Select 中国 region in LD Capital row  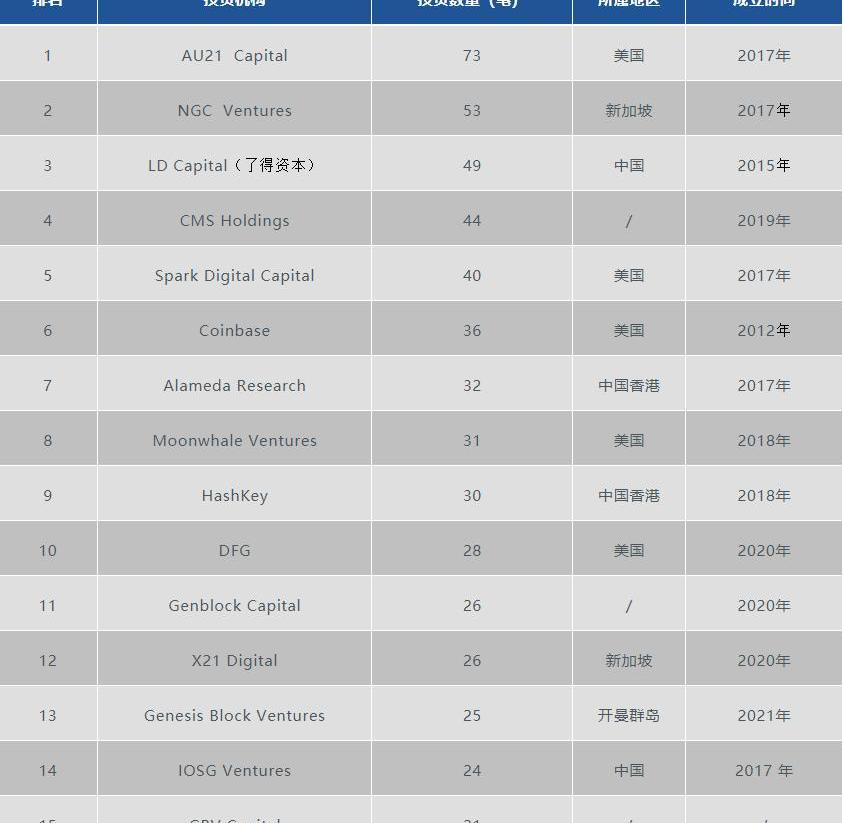(x=628, y=165)
